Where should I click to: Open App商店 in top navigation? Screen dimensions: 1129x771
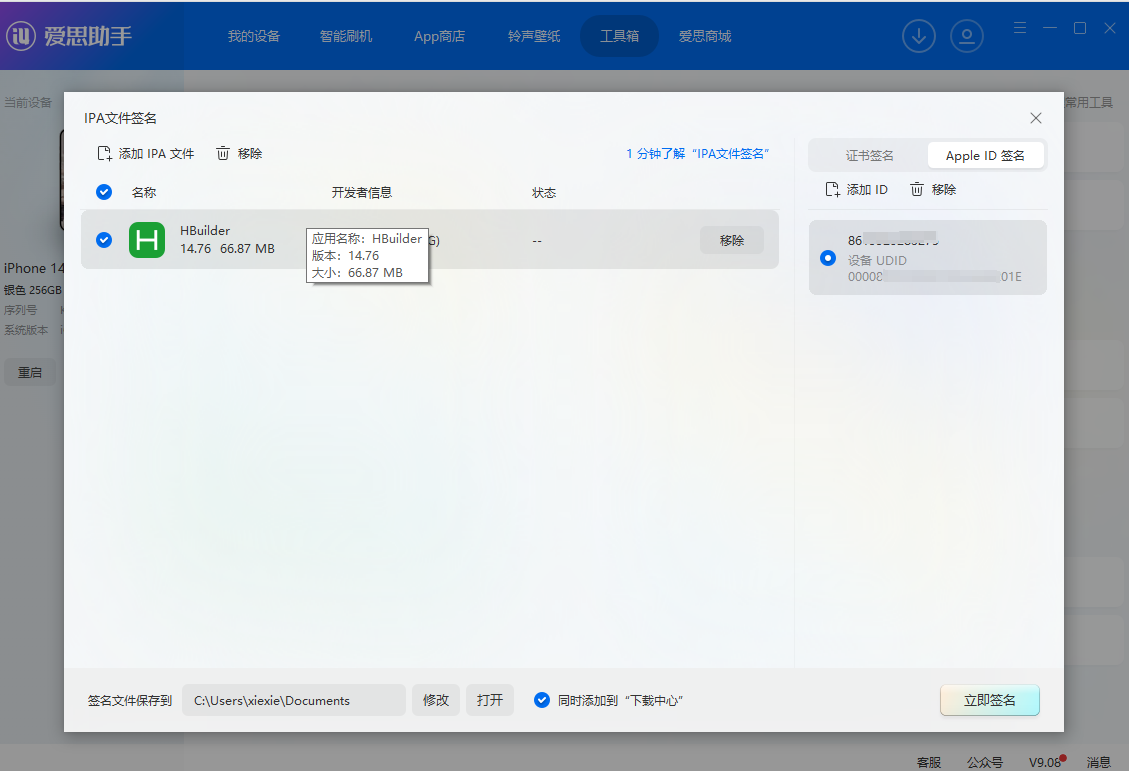click(x=439, y=36)
